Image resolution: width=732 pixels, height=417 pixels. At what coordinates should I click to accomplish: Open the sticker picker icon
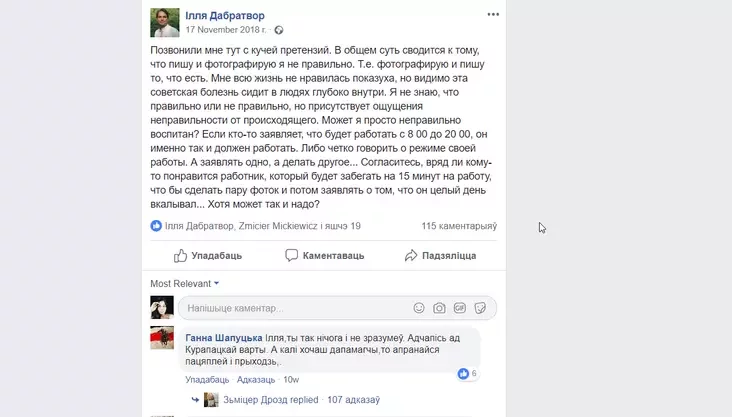coord(480,308)
